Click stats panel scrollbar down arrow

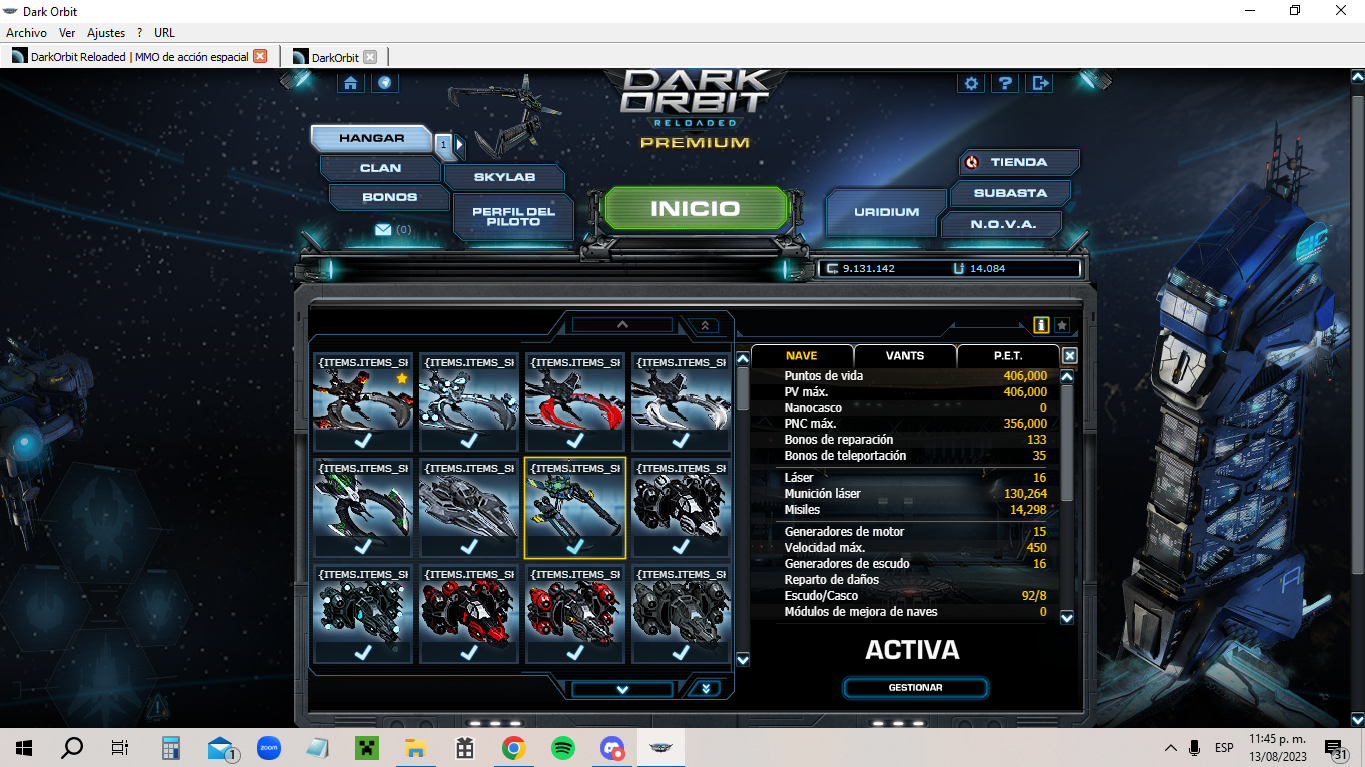[1067, 618]
